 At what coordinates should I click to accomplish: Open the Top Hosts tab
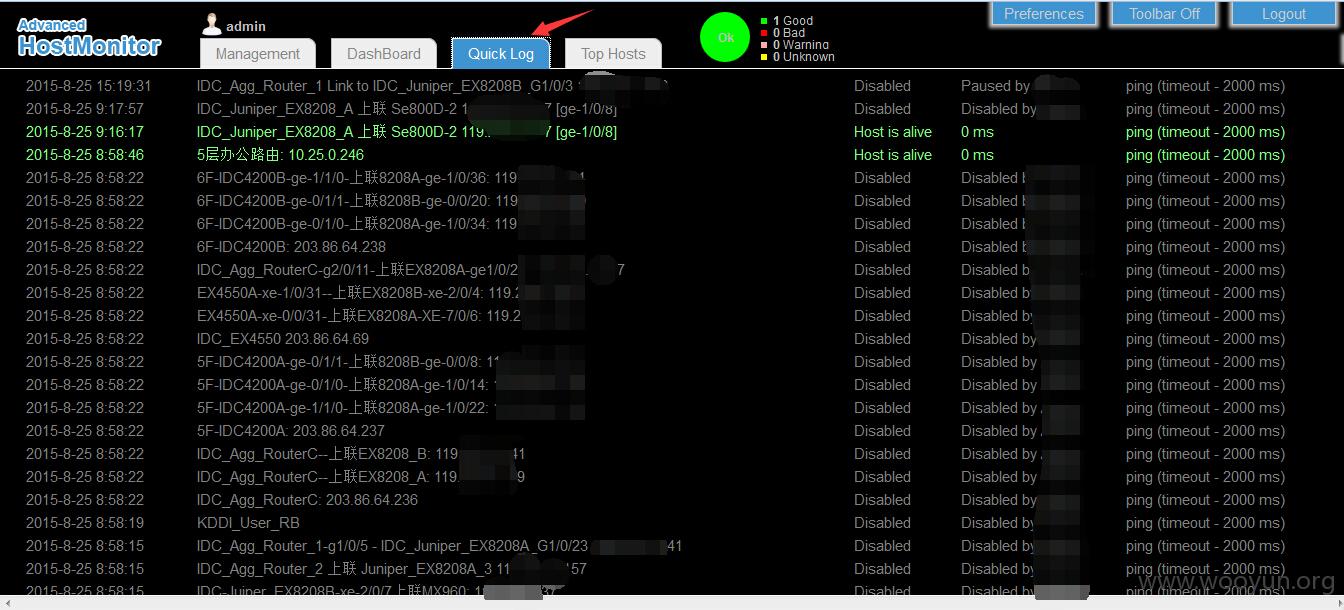(613, 54)
